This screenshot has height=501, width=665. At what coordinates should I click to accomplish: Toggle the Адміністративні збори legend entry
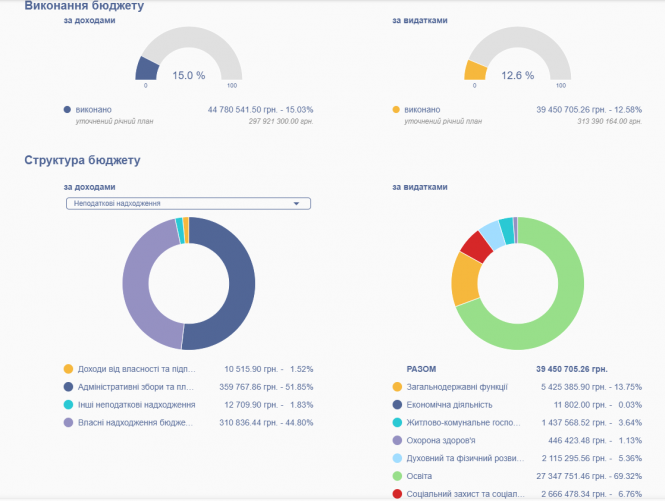tap(134, 386)
